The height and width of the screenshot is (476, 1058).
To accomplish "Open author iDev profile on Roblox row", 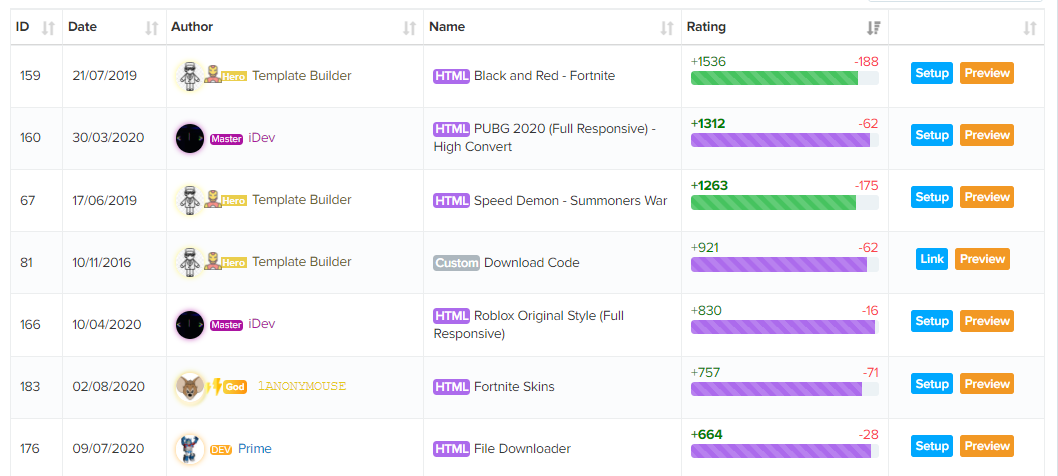I will tap(262, 324).
